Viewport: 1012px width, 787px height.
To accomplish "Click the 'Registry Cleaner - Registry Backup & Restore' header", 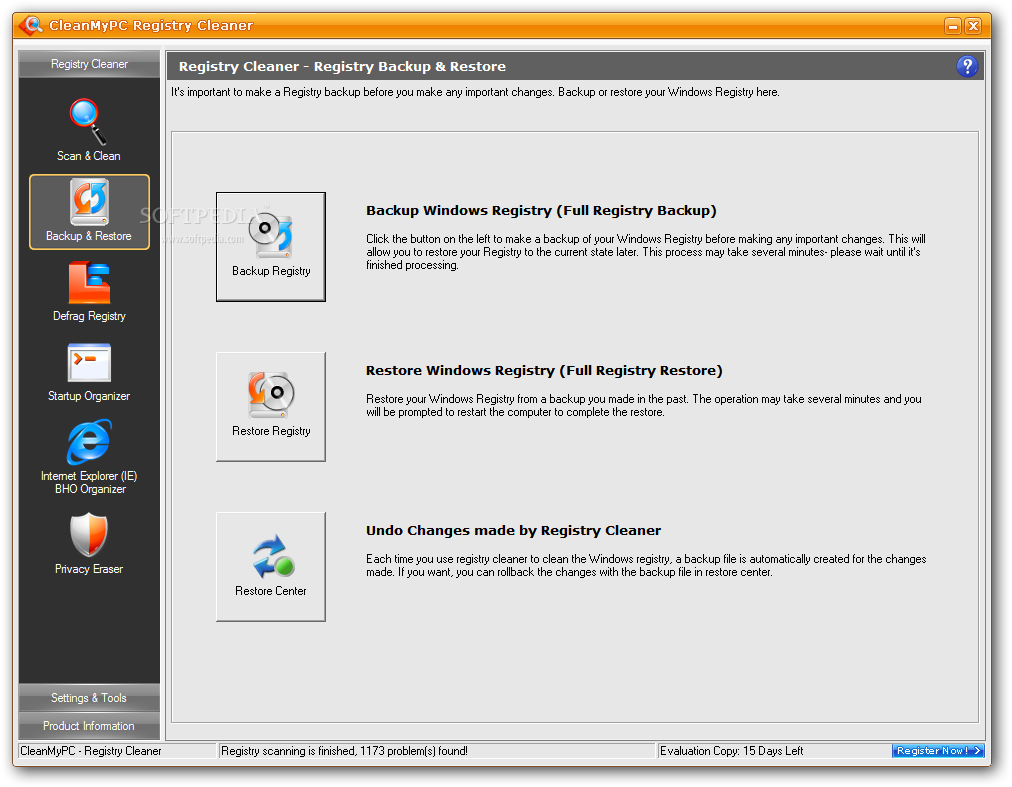I will point(342,66).
